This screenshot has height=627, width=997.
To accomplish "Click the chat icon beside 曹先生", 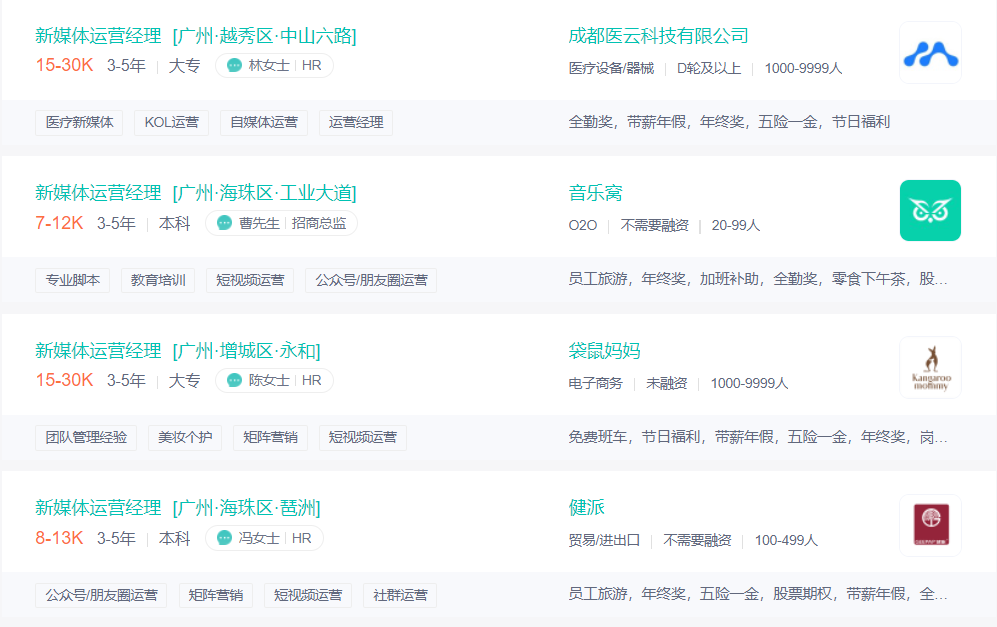I will 224,223.
